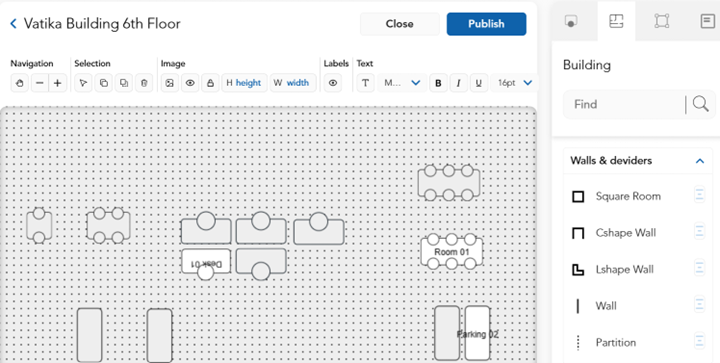This screenshot has height=363, width=720.
Task: Click the copy icon in the Selection group
Action: (104, 83)
